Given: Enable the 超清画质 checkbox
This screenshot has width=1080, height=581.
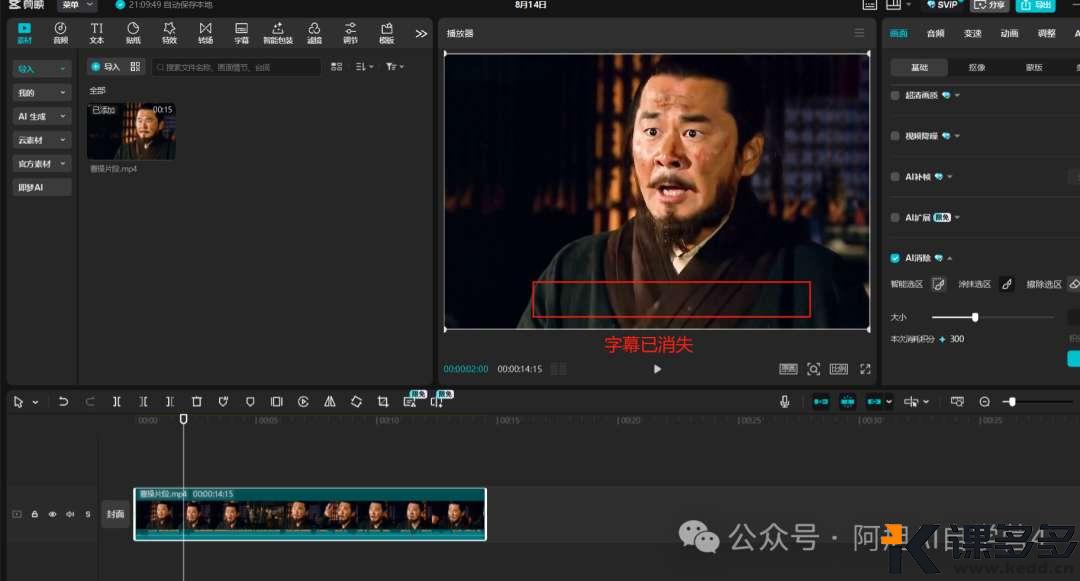Looking at the screenshot, I should point(895,95).
